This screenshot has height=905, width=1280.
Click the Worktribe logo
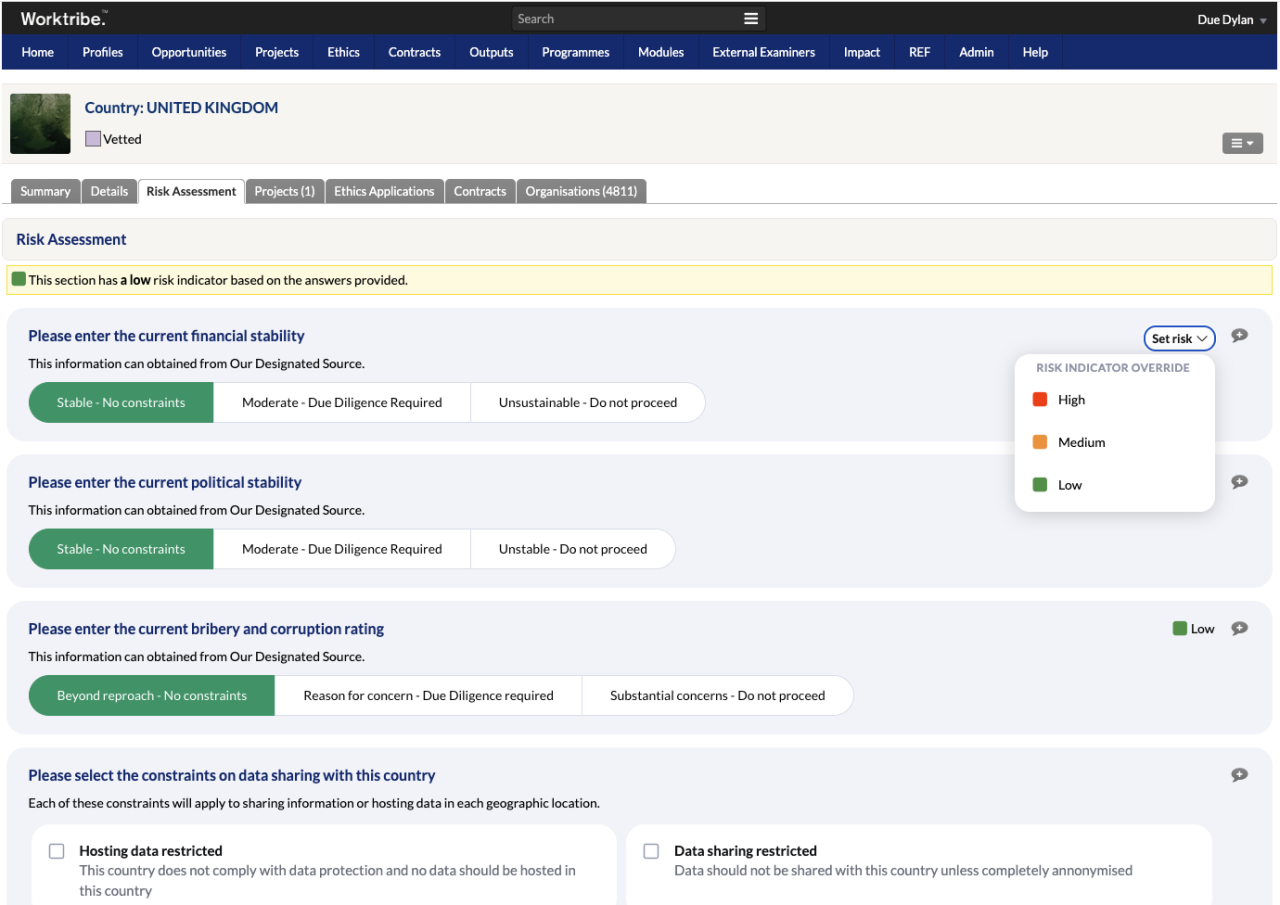(62, 17)
